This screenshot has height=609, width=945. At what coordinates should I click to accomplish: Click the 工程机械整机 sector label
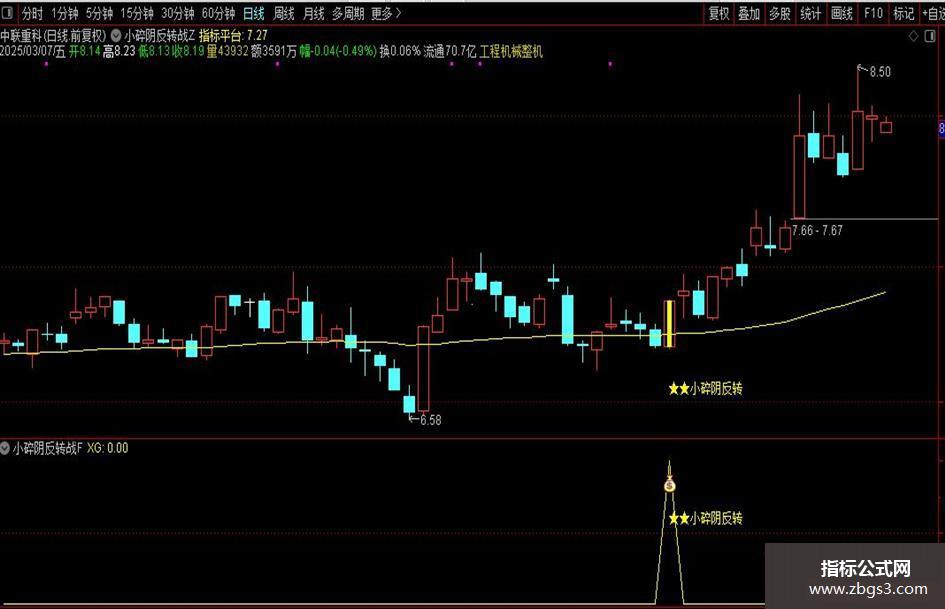511,51
